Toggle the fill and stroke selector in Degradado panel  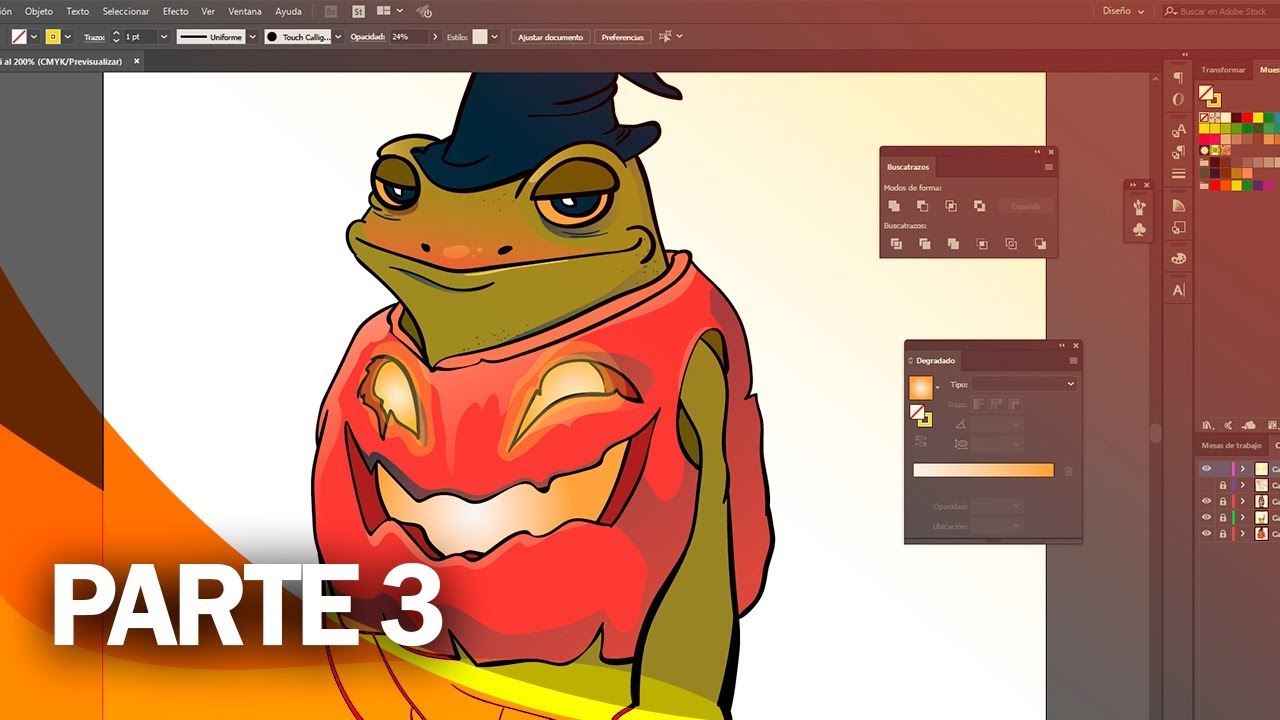tap(920, 414)
